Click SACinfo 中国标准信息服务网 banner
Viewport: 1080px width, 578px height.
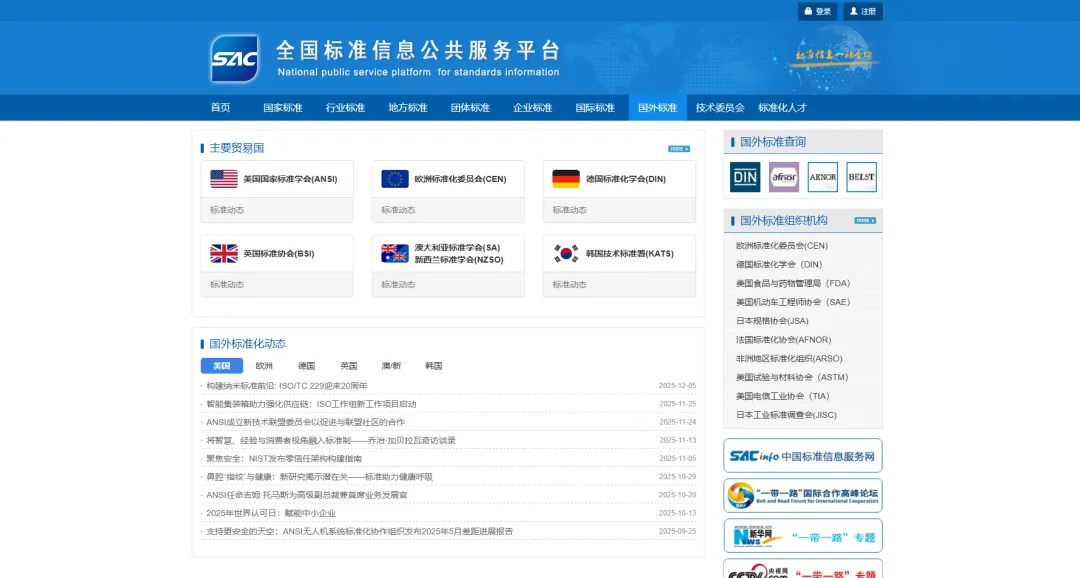tap(802, 455)
